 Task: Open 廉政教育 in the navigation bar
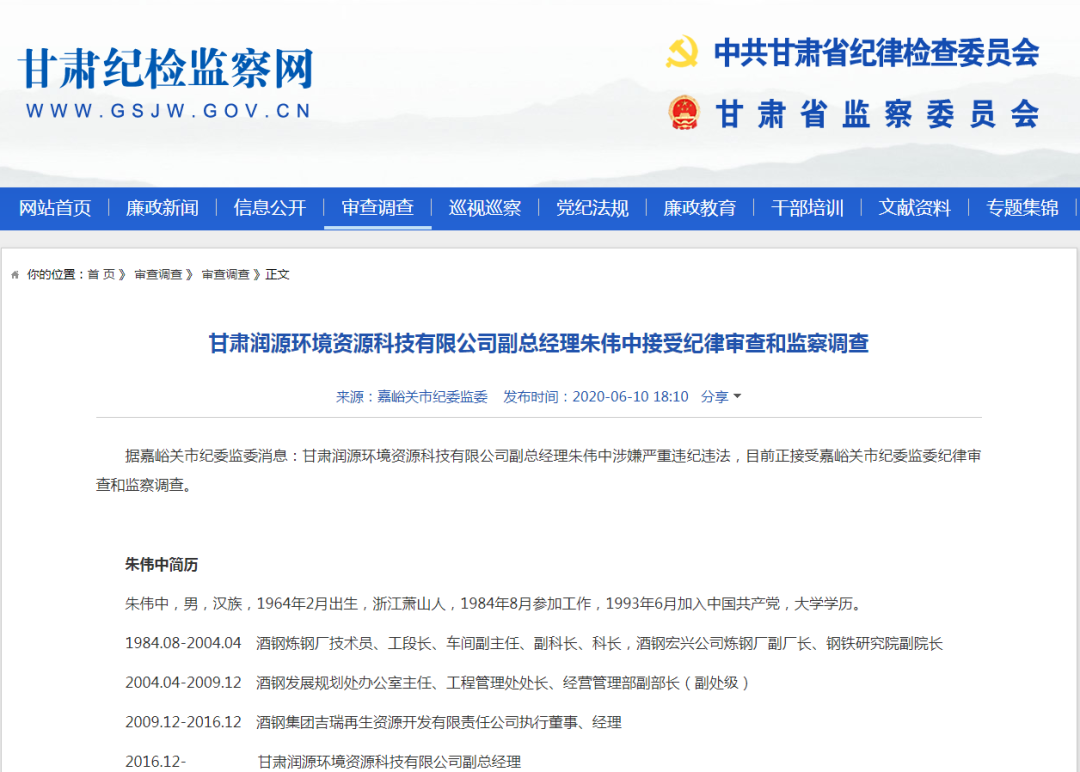(x=700, y=208)
